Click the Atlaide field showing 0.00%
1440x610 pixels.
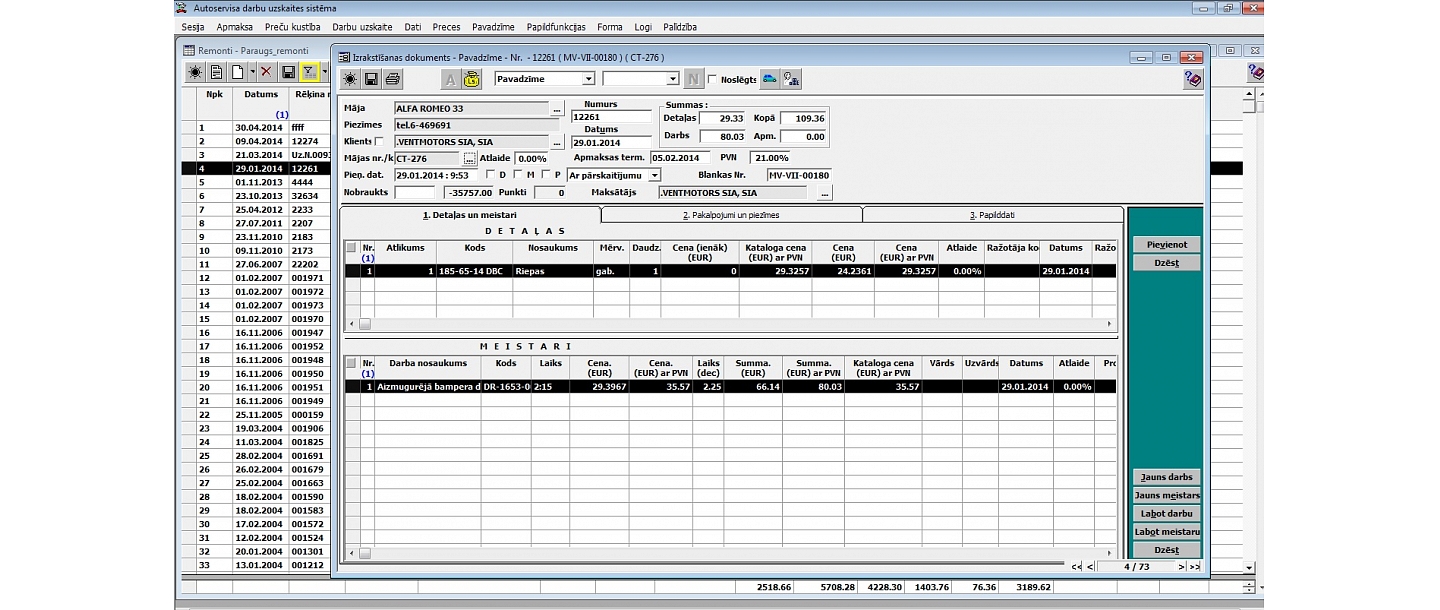531,158
